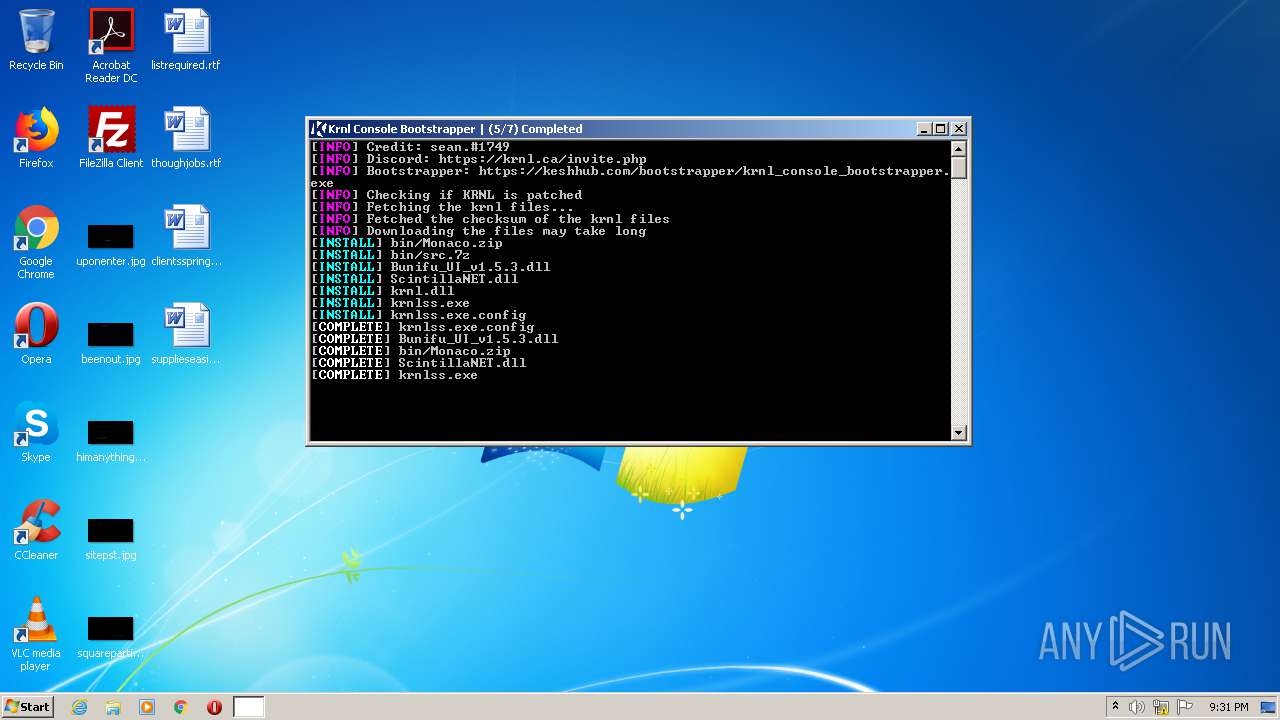Click "[INSTALL] krnlss.exe.config" line
This screenshot has height=720, width=1280.
coord(418,315)
